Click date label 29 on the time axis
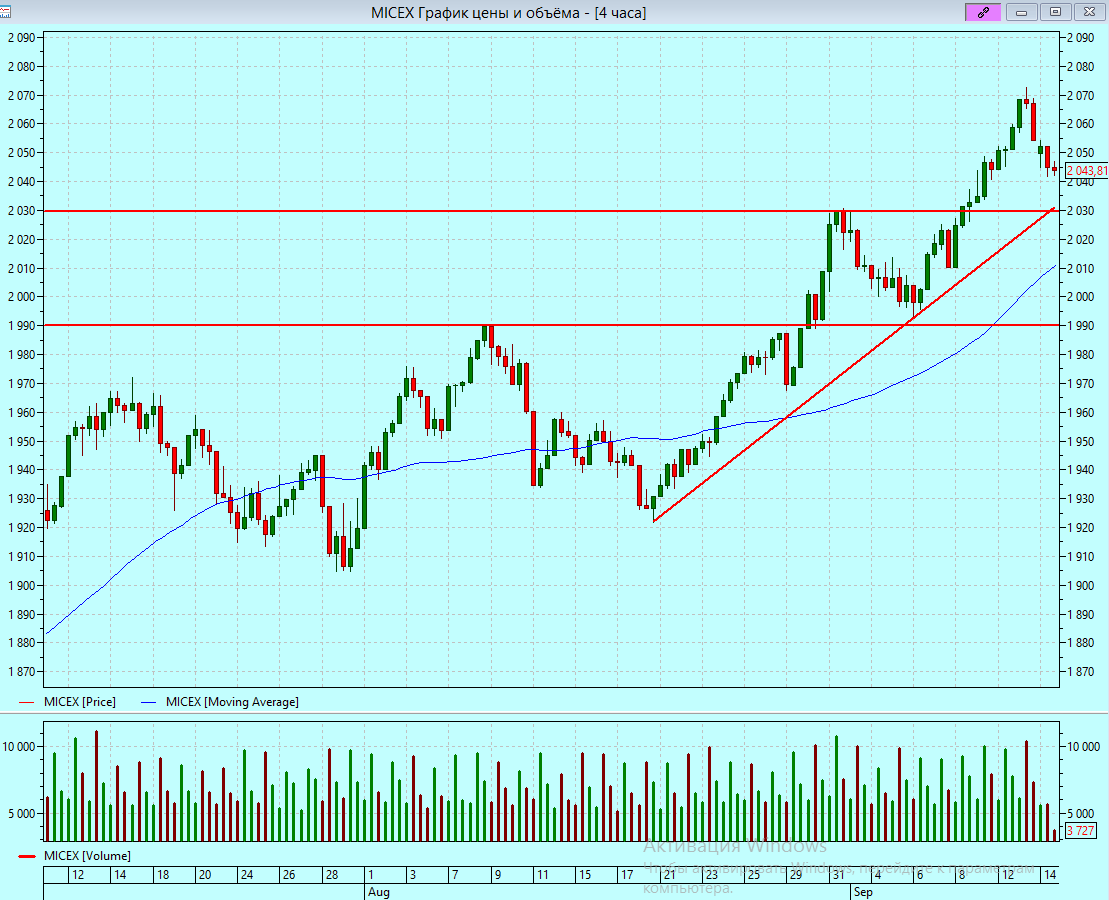Viewport: 1109px width, 900px height. coord(796,875)
